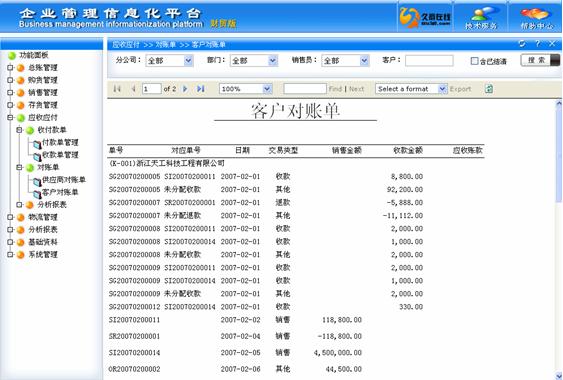563x380 pixels.
Task: Open the 技术服务 header icon
Action: coord(481,17)
